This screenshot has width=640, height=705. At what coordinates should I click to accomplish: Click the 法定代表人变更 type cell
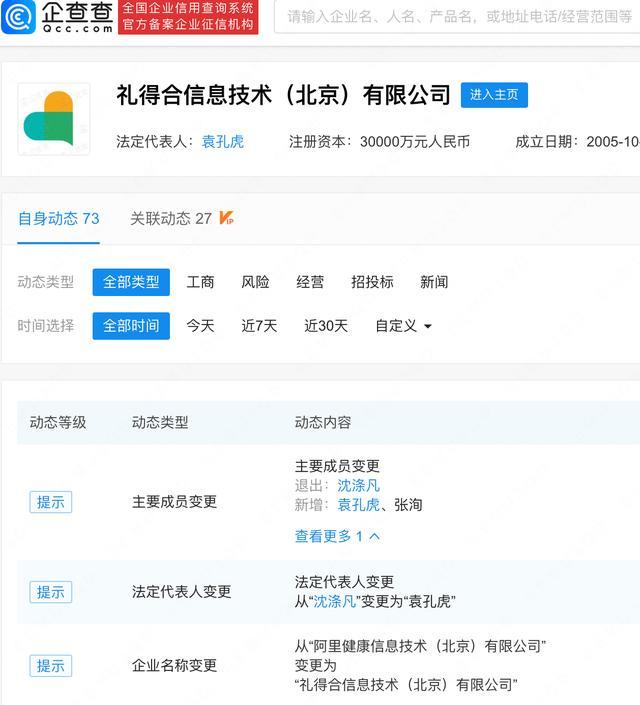tap(182, 591)
